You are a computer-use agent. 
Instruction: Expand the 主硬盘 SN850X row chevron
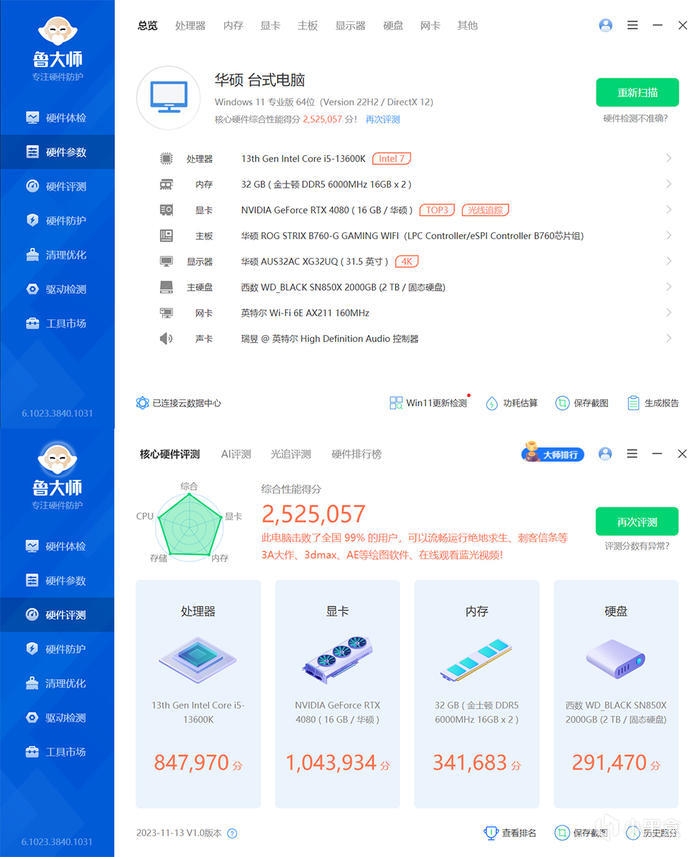pyautogui.click(x=668, y=286)
